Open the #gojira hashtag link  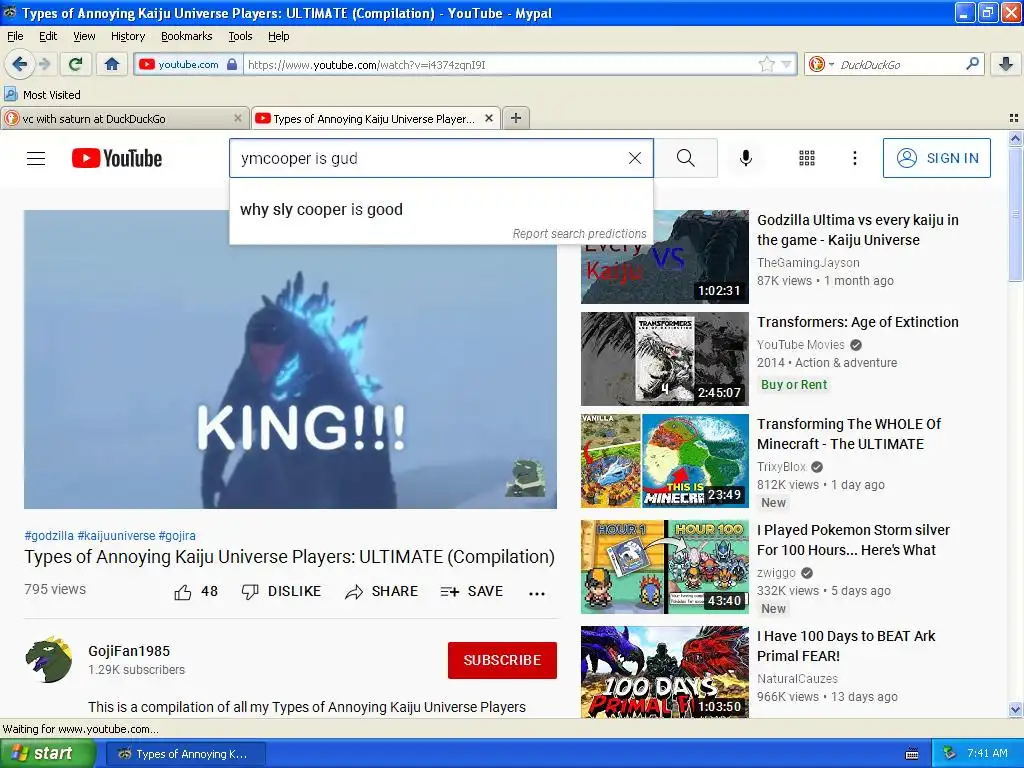click(x=177, y=536)
